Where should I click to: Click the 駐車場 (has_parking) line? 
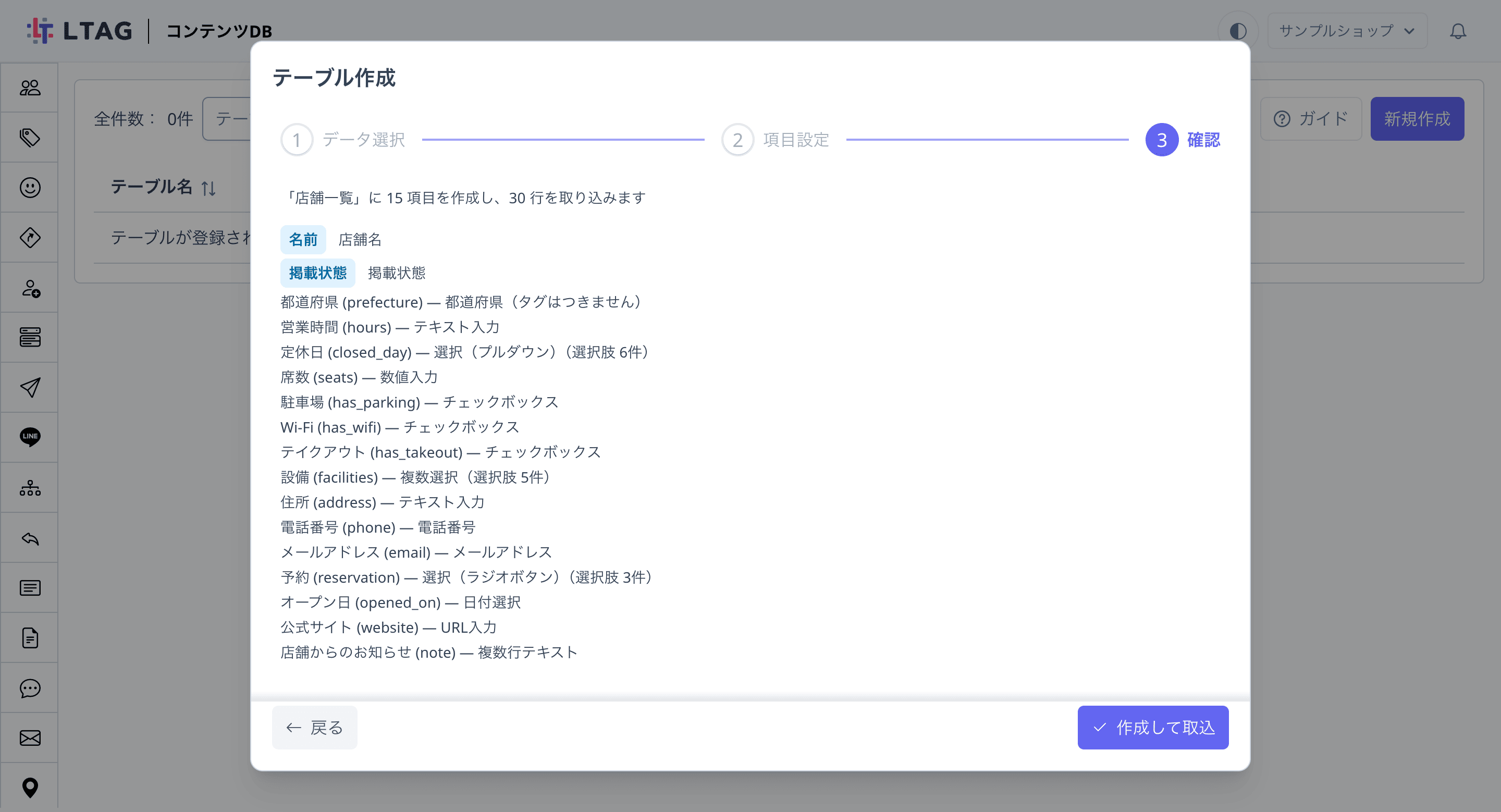point(420,402)
